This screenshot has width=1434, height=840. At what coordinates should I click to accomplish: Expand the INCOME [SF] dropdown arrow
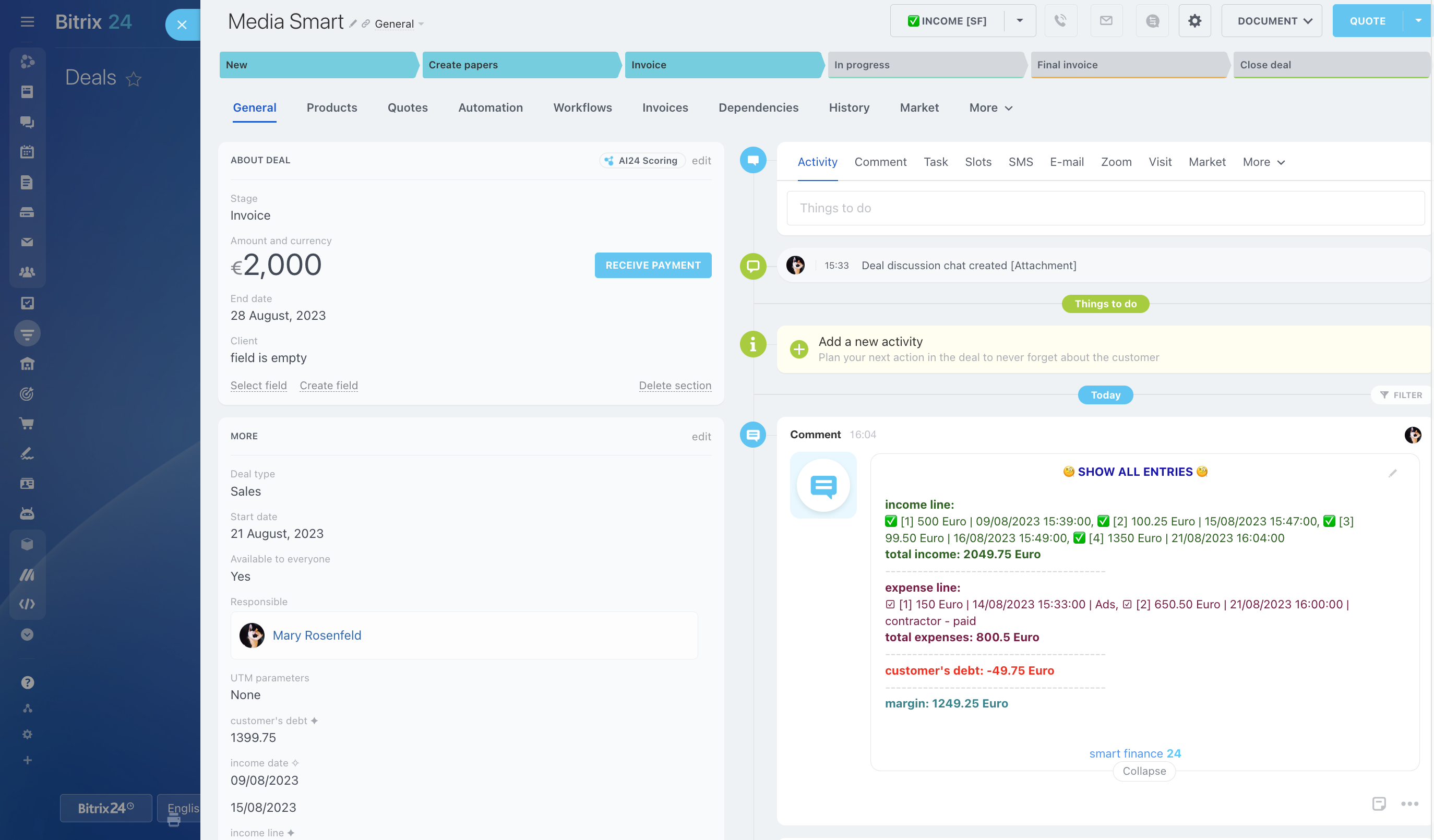coord(1020,21)
